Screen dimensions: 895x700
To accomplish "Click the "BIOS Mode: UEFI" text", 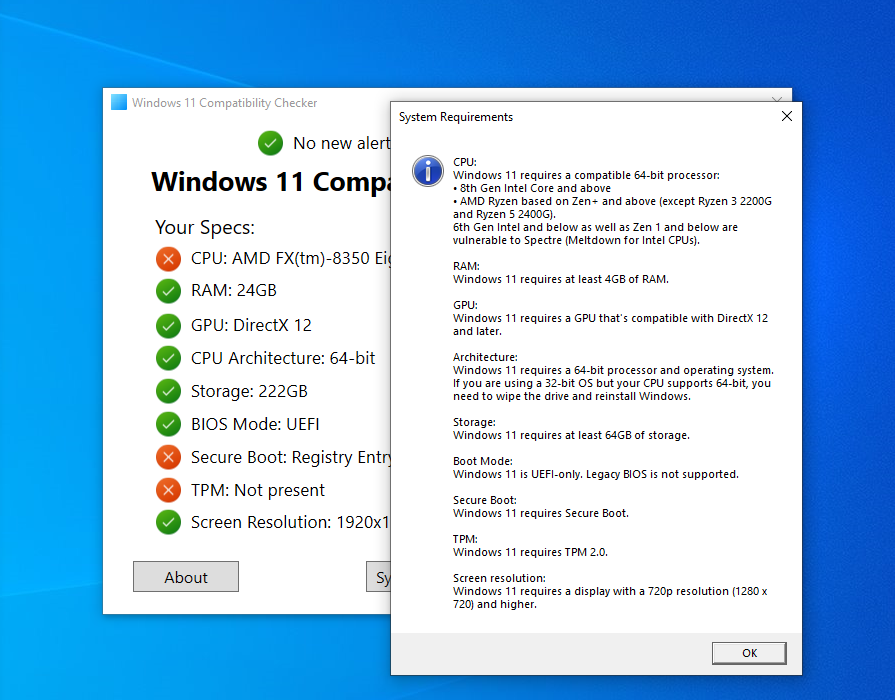I will pyautogui.click(x=255, y=424).
